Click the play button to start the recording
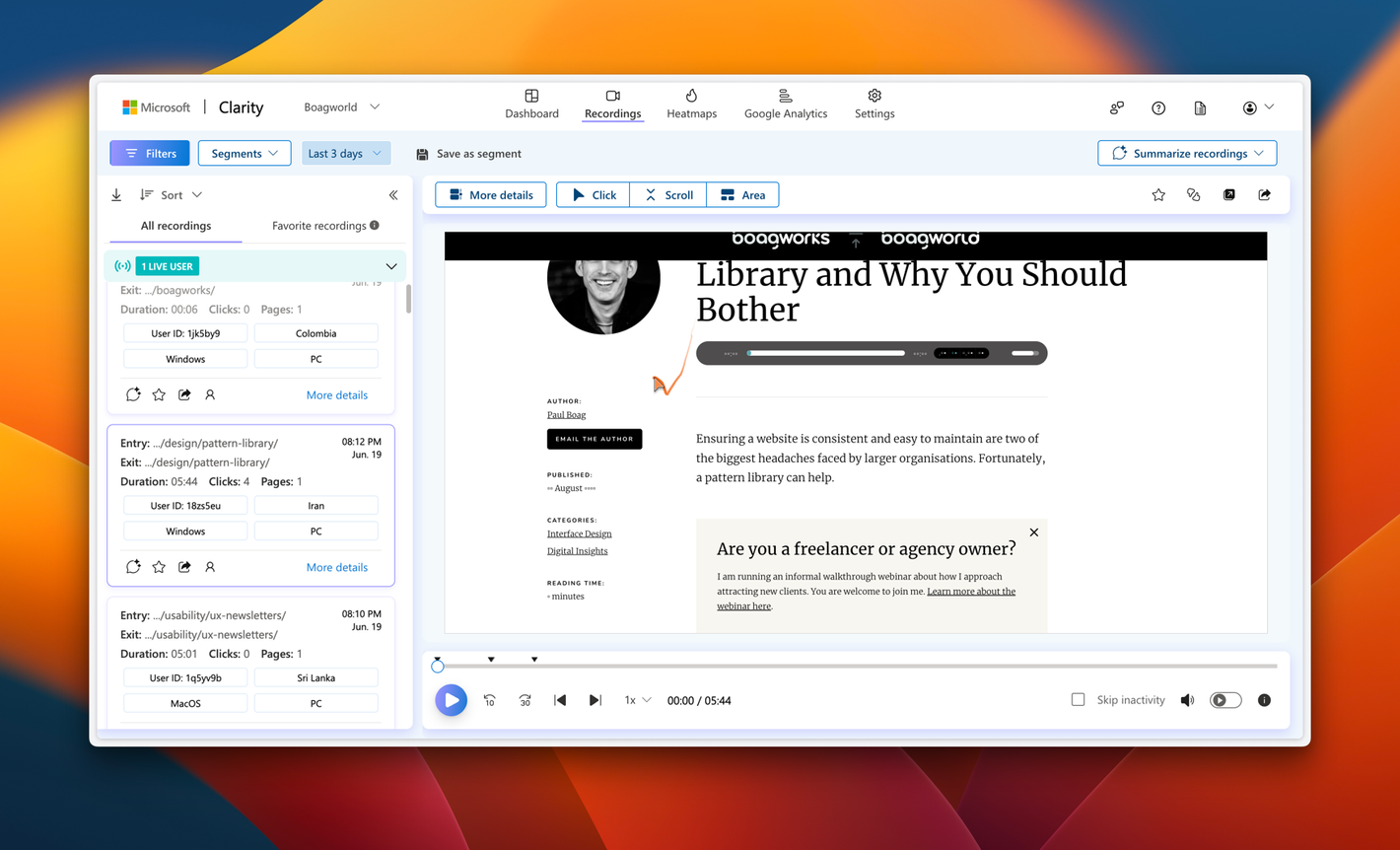1400x850 pixels. (451, 700)
